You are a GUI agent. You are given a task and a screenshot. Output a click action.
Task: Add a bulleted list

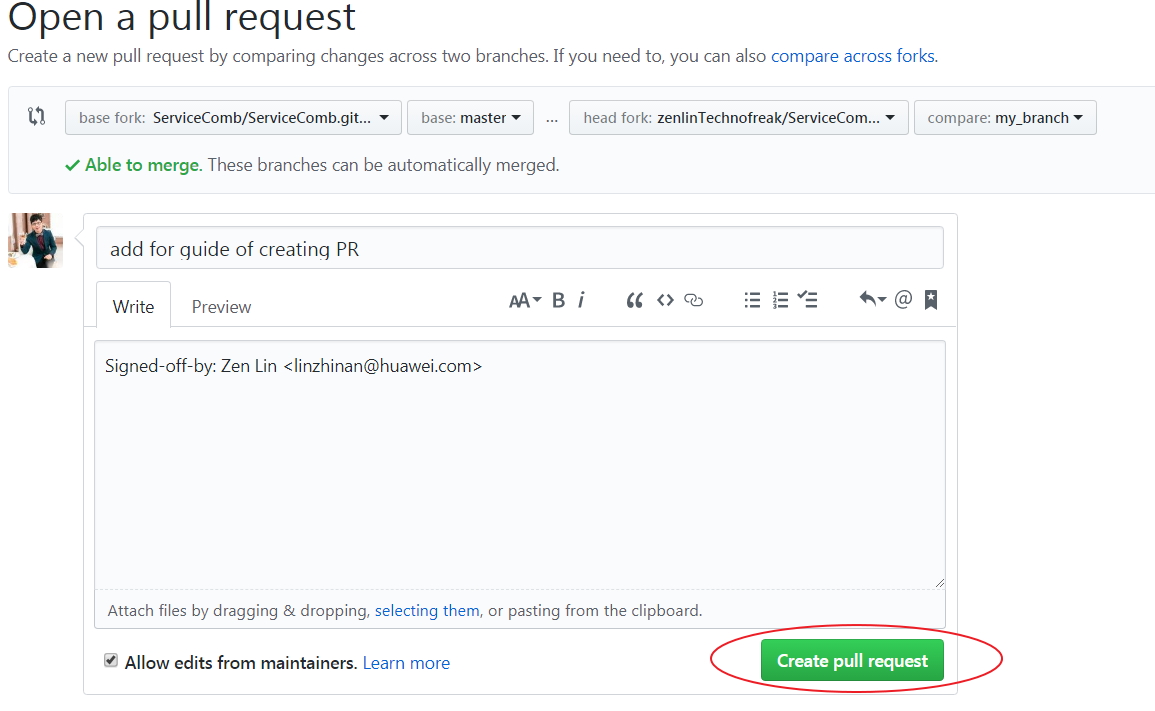[x=752, y=300]
